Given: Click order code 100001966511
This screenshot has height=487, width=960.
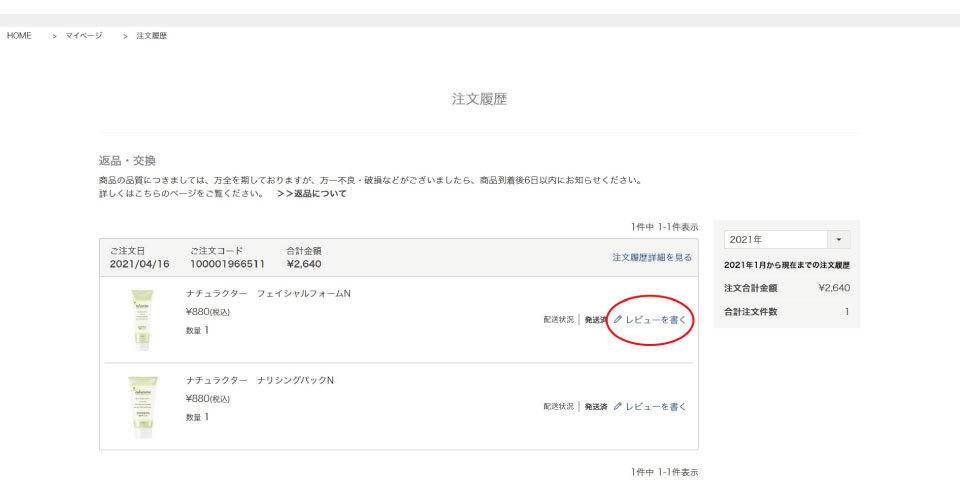Looking at the screenshot, I should [x=227, y=264].
